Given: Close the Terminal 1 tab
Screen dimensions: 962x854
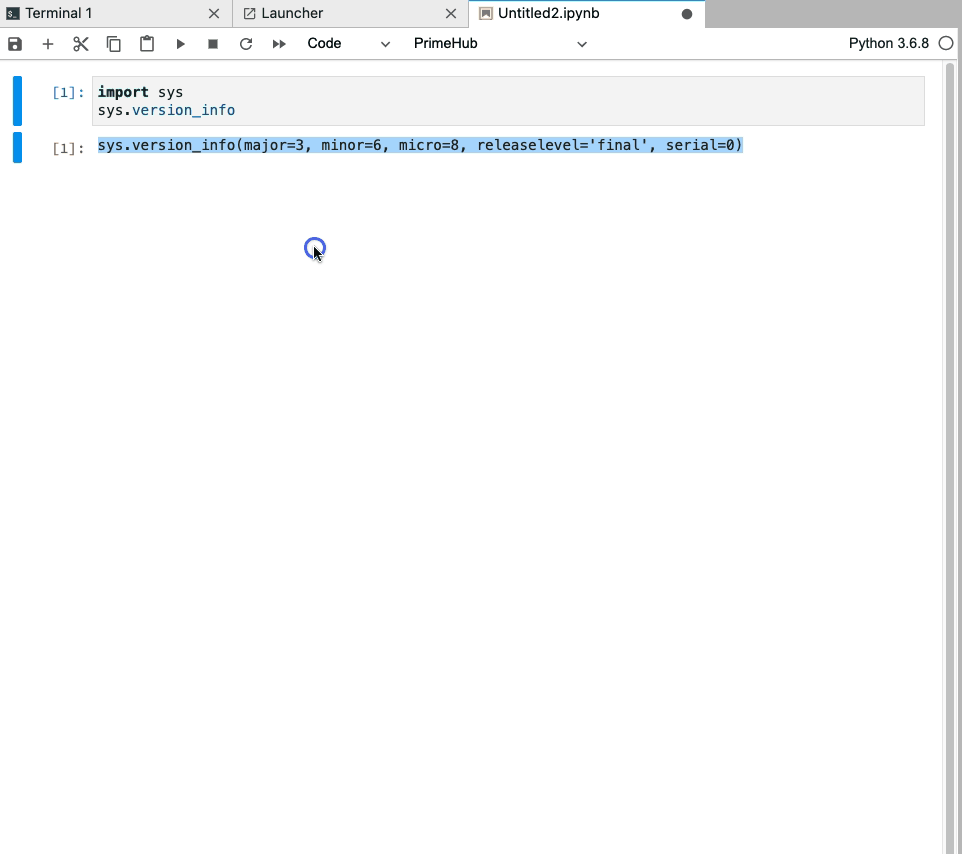Looking at the screenshot, I should [214, 13].
